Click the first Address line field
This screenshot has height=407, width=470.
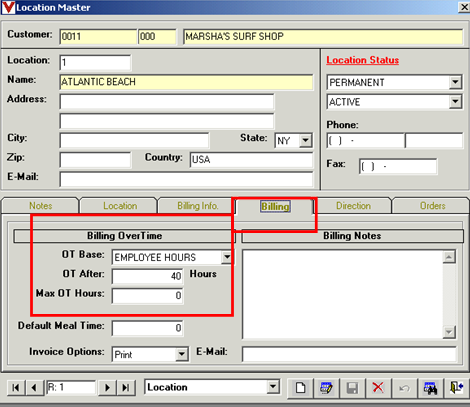click(167, 102)
